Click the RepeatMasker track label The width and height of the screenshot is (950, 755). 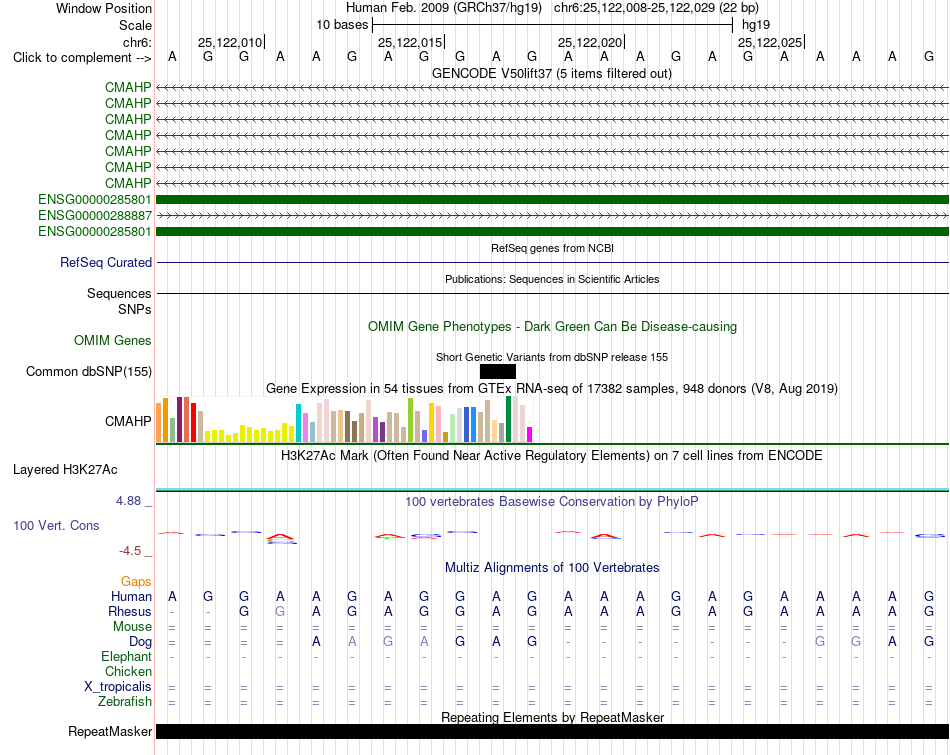[110, 731]
